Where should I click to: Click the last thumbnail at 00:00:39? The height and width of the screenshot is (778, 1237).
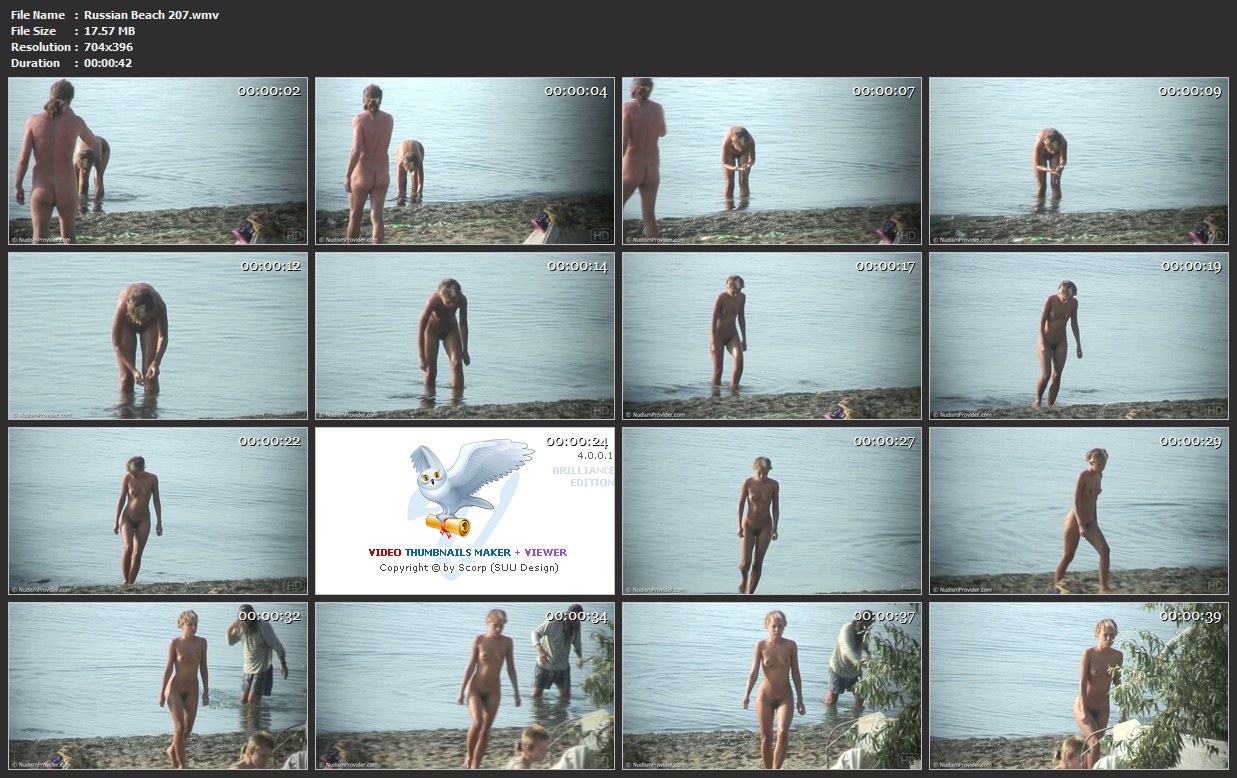click(1079, 685)
